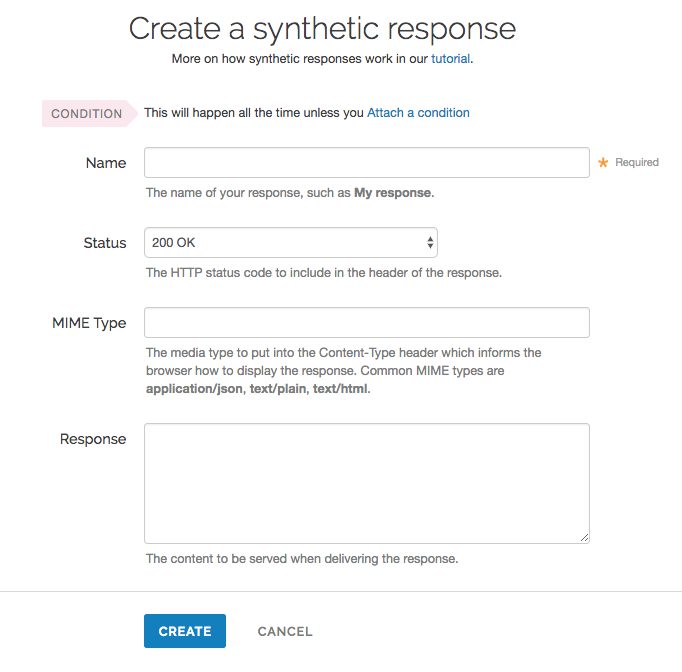Click the MIME Type label

89,323
